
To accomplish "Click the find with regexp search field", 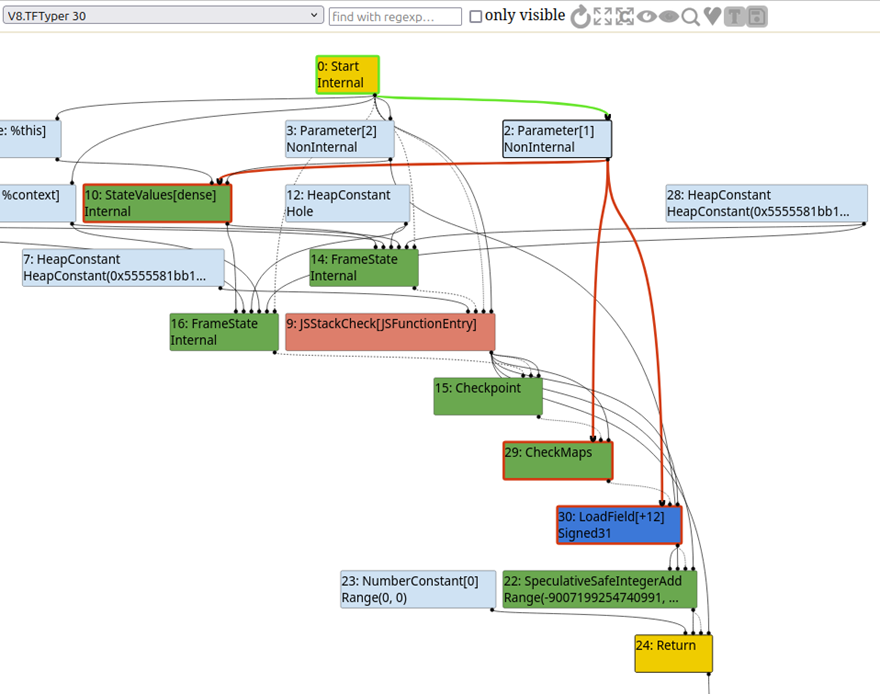I will (x=395, y=16).
